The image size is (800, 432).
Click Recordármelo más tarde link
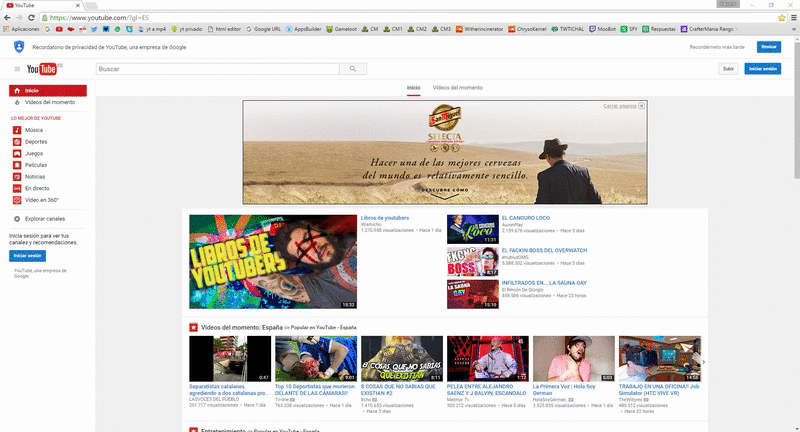pyautogui.click(x=717, y=47)
